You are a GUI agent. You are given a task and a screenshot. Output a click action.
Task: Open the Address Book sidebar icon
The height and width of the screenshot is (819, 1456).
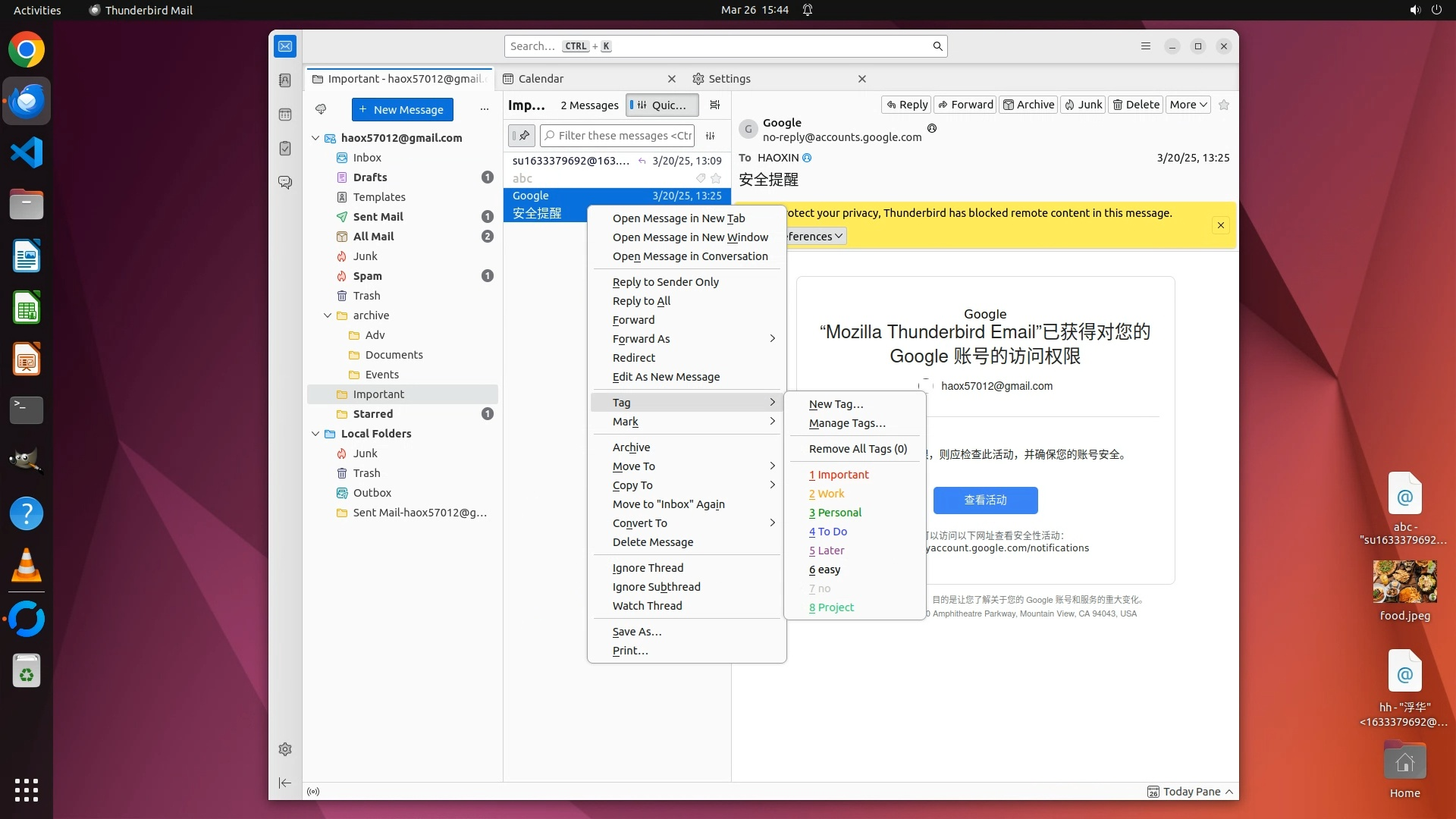coord(285,80)
